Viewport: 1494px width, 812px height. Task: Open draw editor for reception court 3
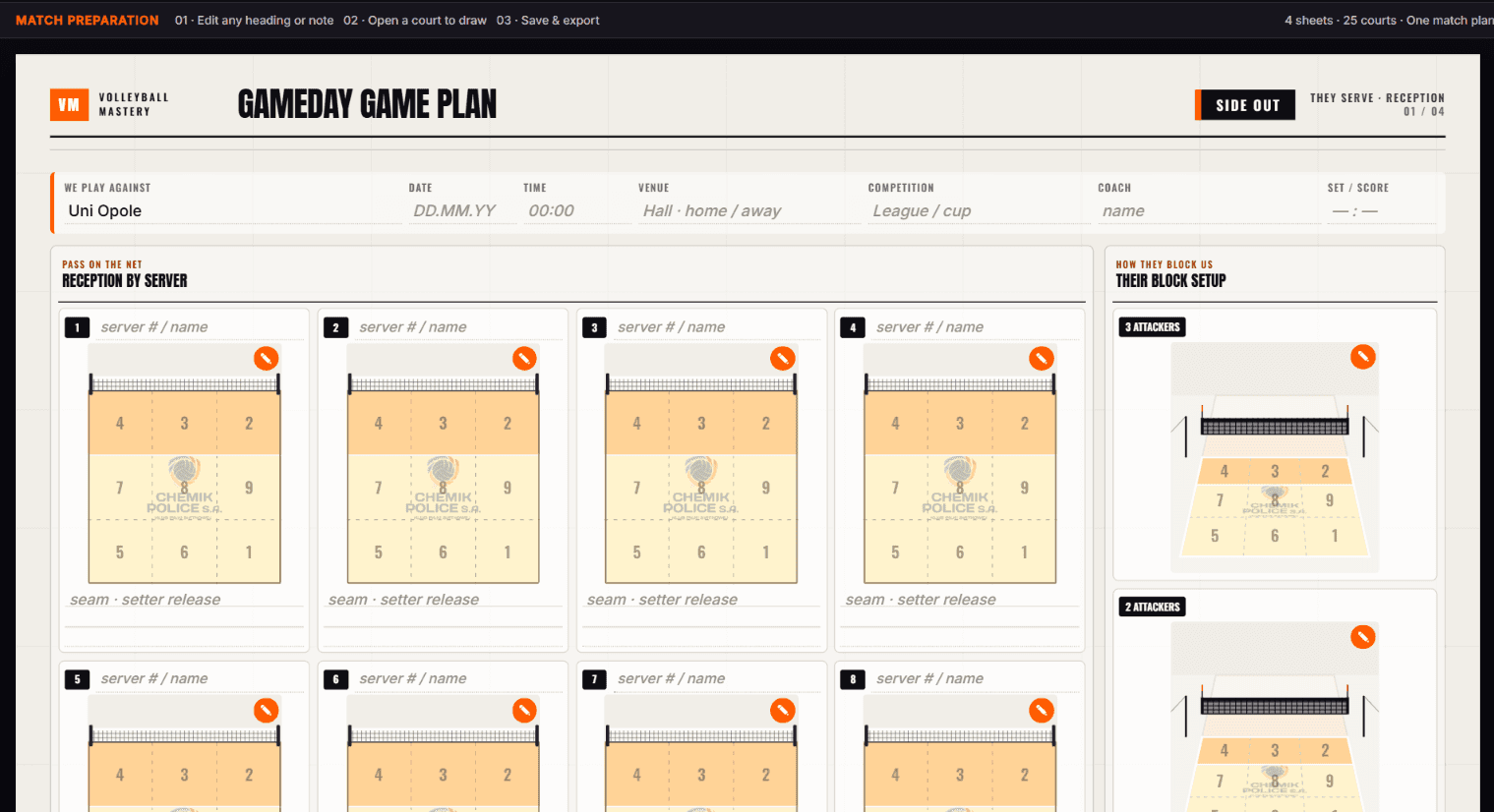click(783, 359)
